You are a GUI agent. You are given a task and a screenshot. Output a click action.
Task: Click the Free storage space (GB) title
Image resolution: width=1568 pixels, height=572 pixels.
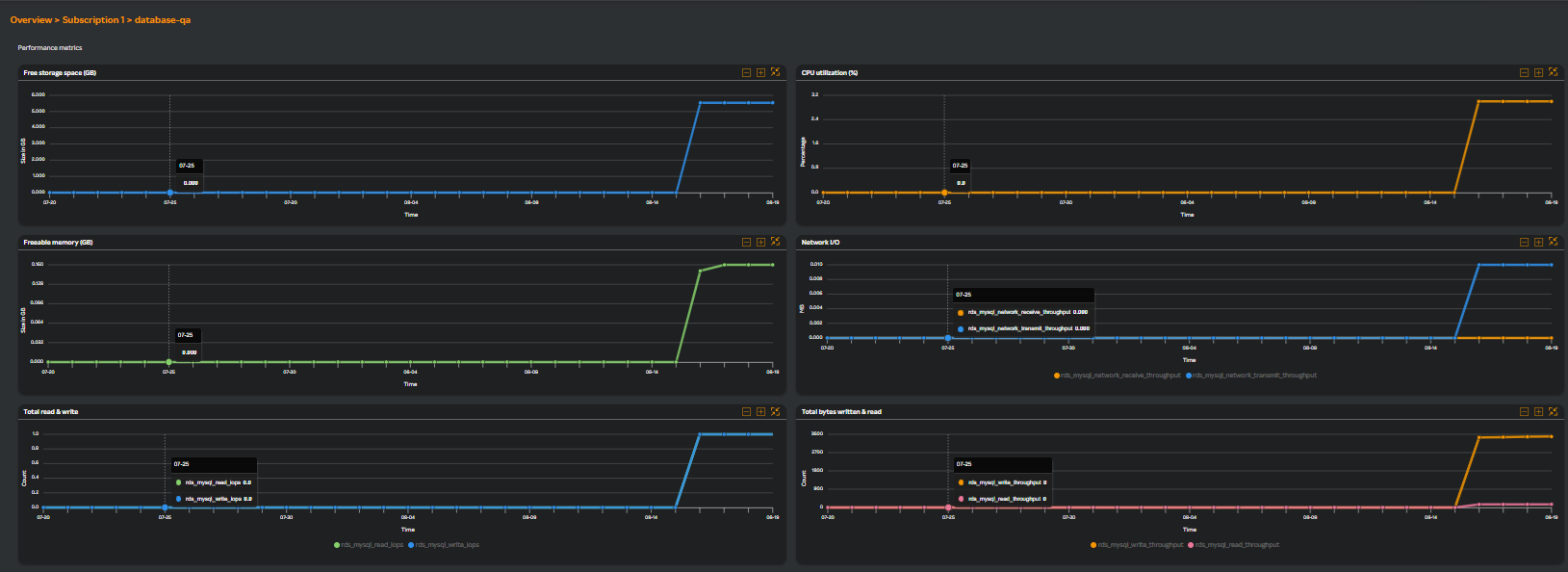(60, 72)
